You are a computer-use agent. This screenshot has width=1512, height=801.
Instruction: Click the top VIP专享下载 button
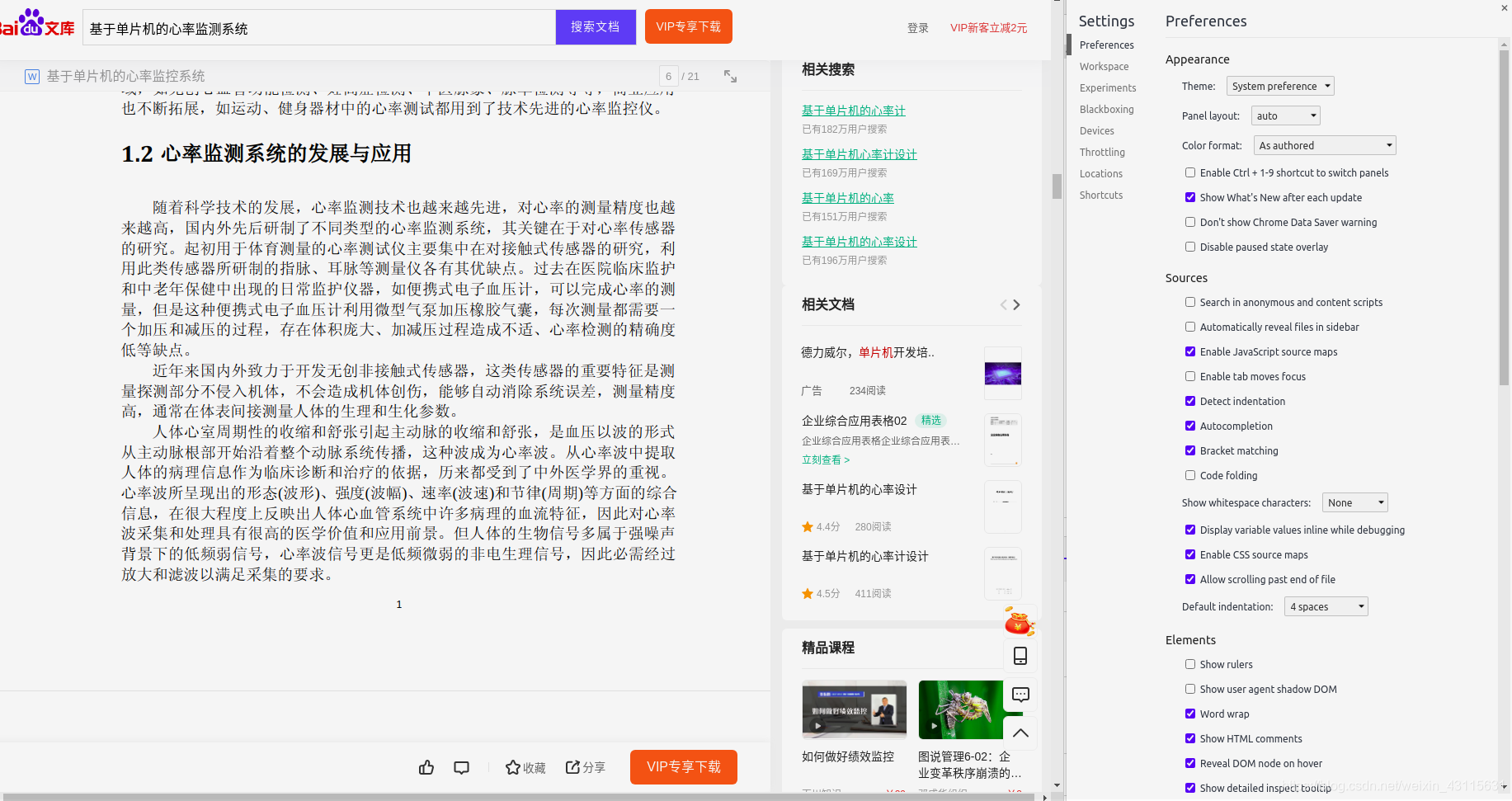(688, 26)
